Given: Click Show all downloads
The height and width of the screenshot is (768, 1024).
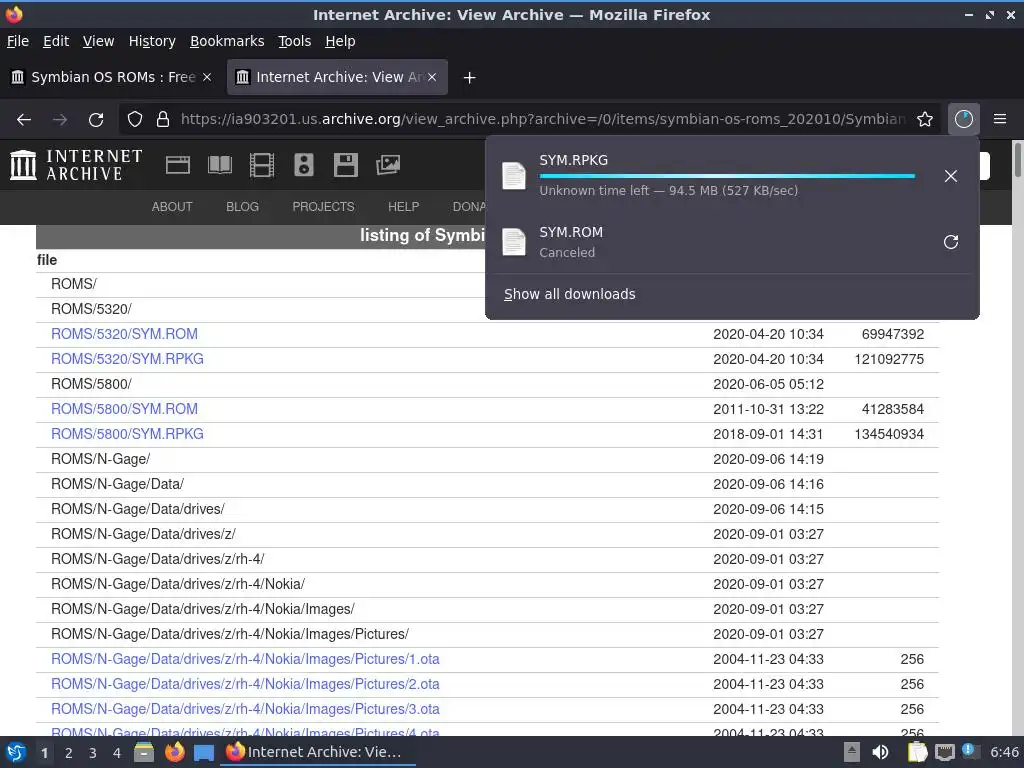Looking at the screenshot, I should (x=569, y=295).
